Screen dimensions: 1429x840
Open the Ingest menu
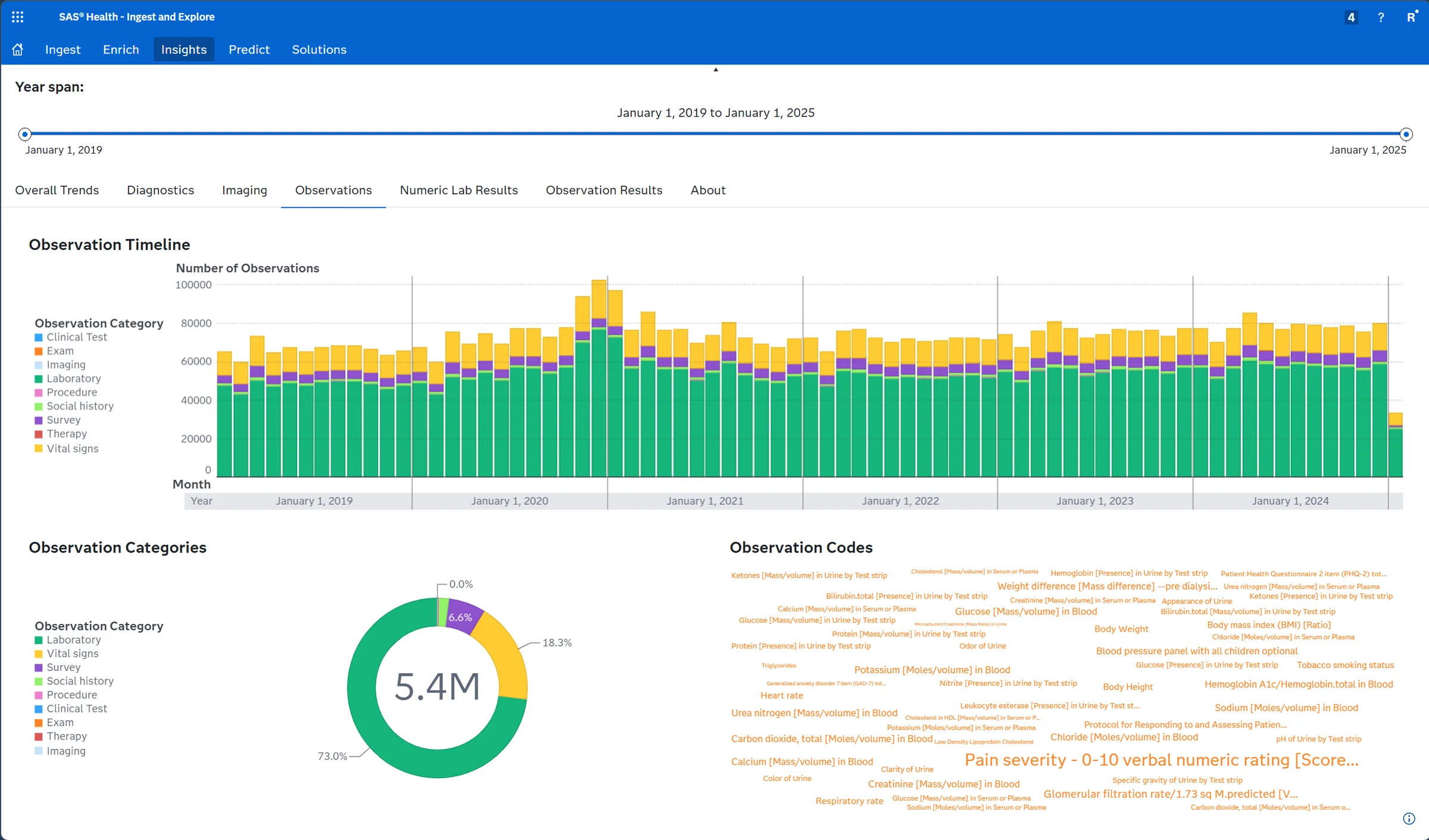63,49
